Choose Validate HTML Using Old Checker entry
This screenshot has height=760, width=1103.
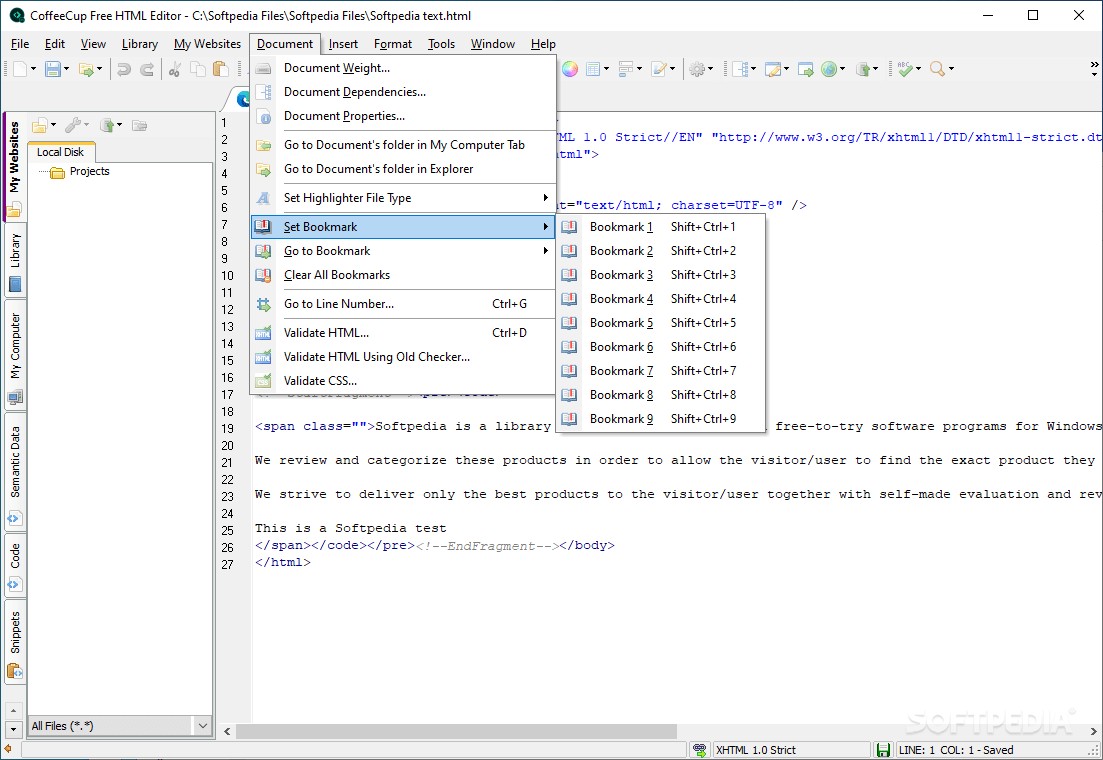pos(403,357)
